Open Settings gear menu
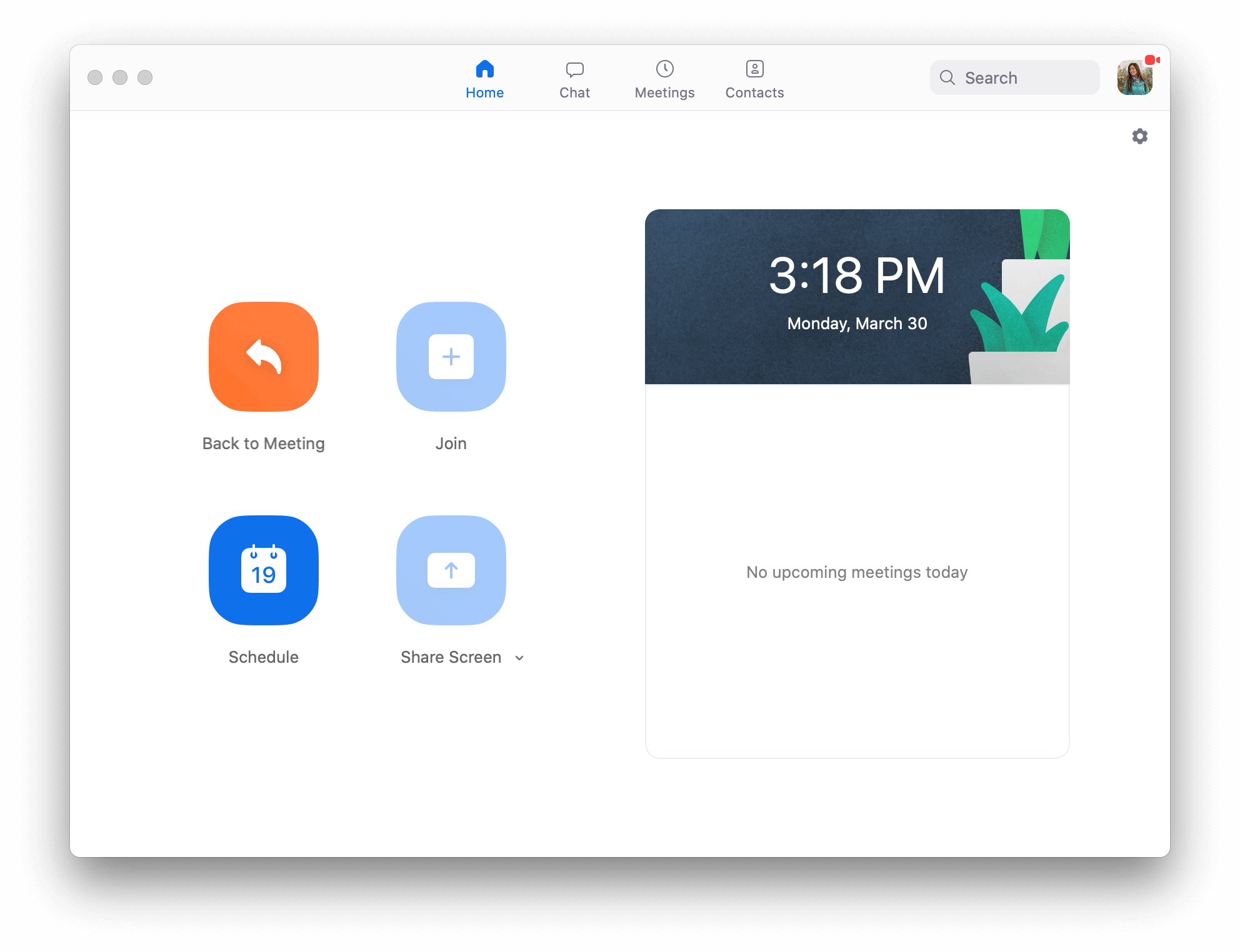This screenshot has height=952, width=1240. click(x=1140, y=136)
